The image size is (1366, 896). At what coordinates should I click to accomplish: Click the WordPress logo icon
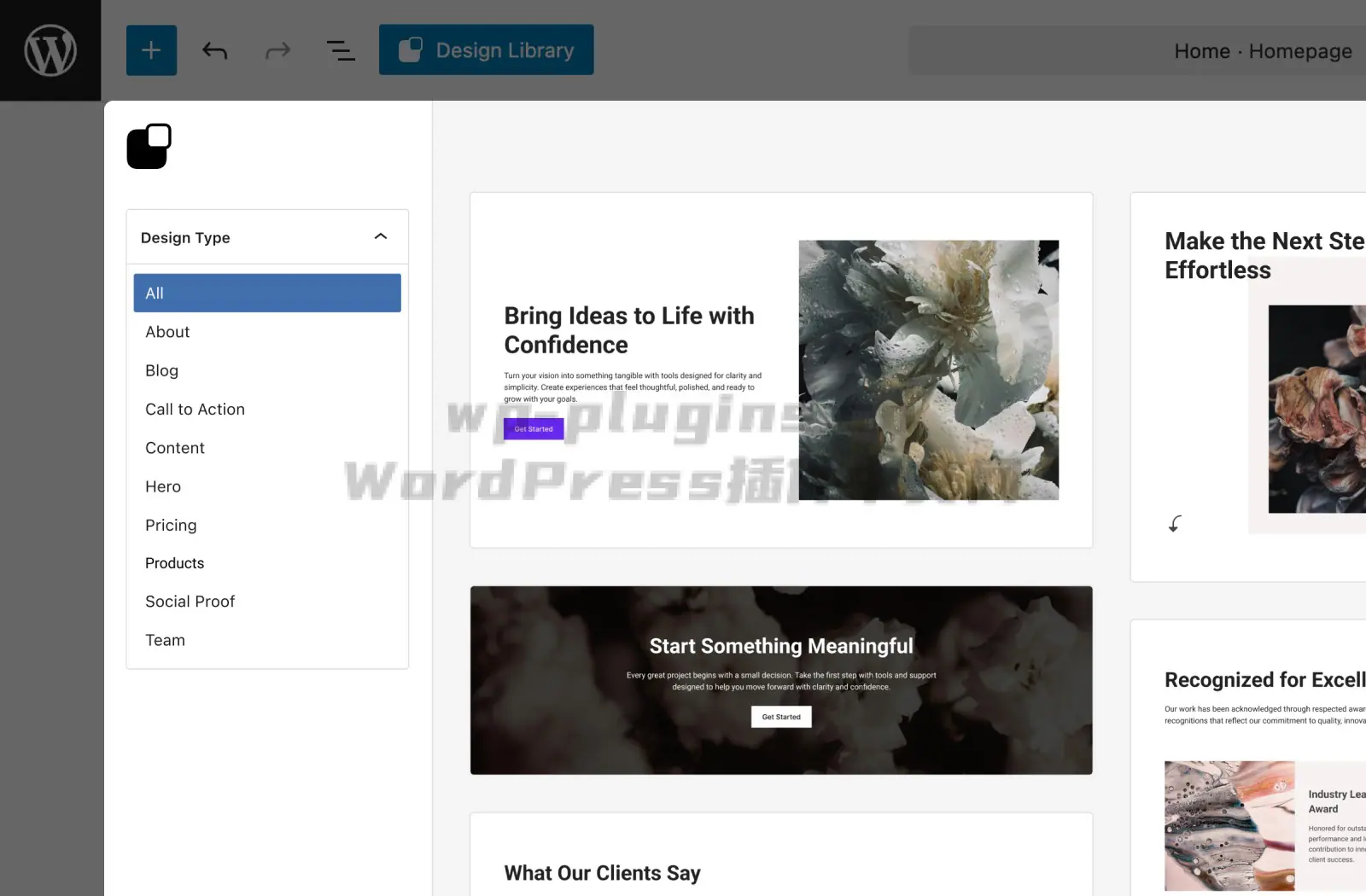pyautogui.click(x=50, y=50)
